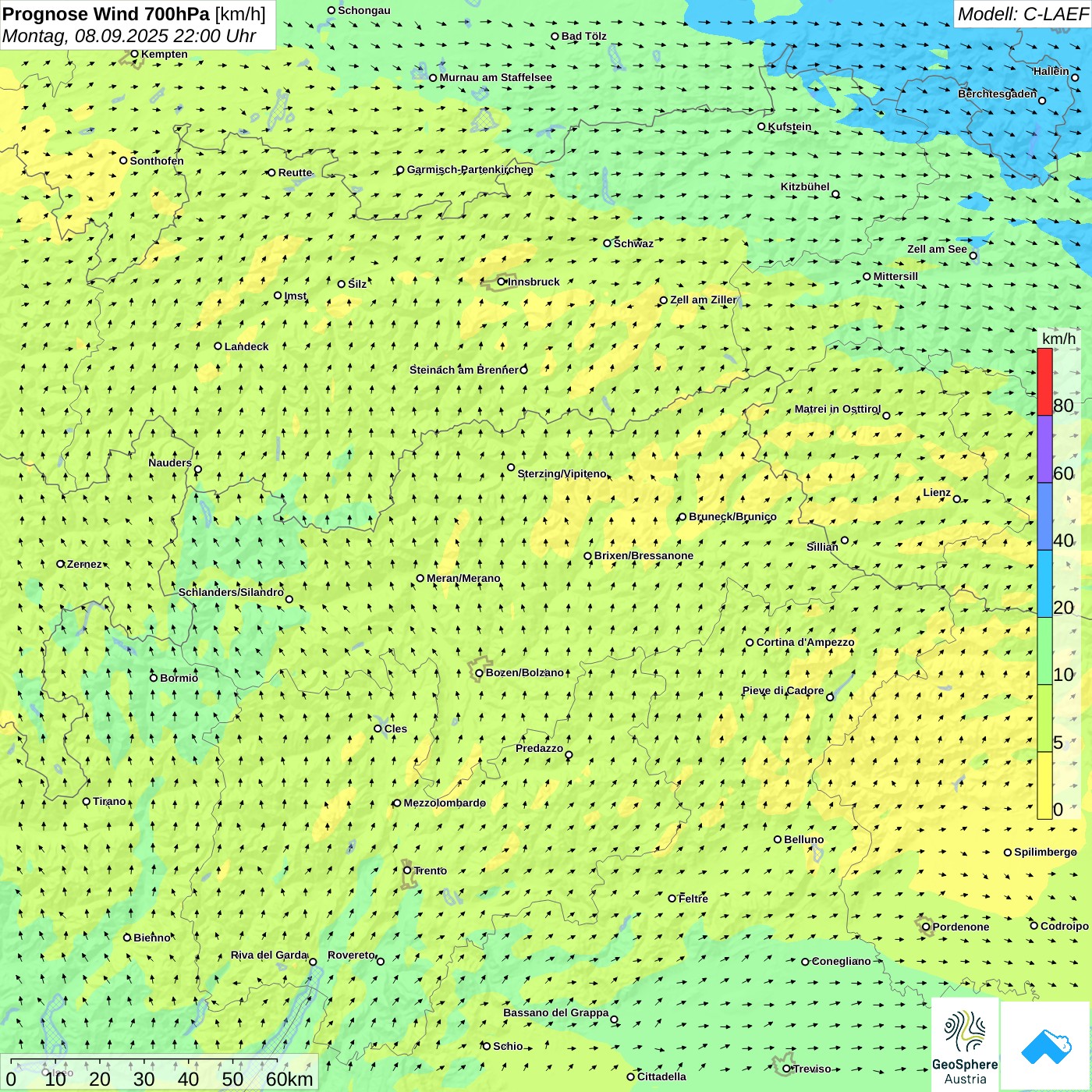This screenshot has height=1092, width=1092.
Task: Click the red color legend segment
Action: 1044,381
